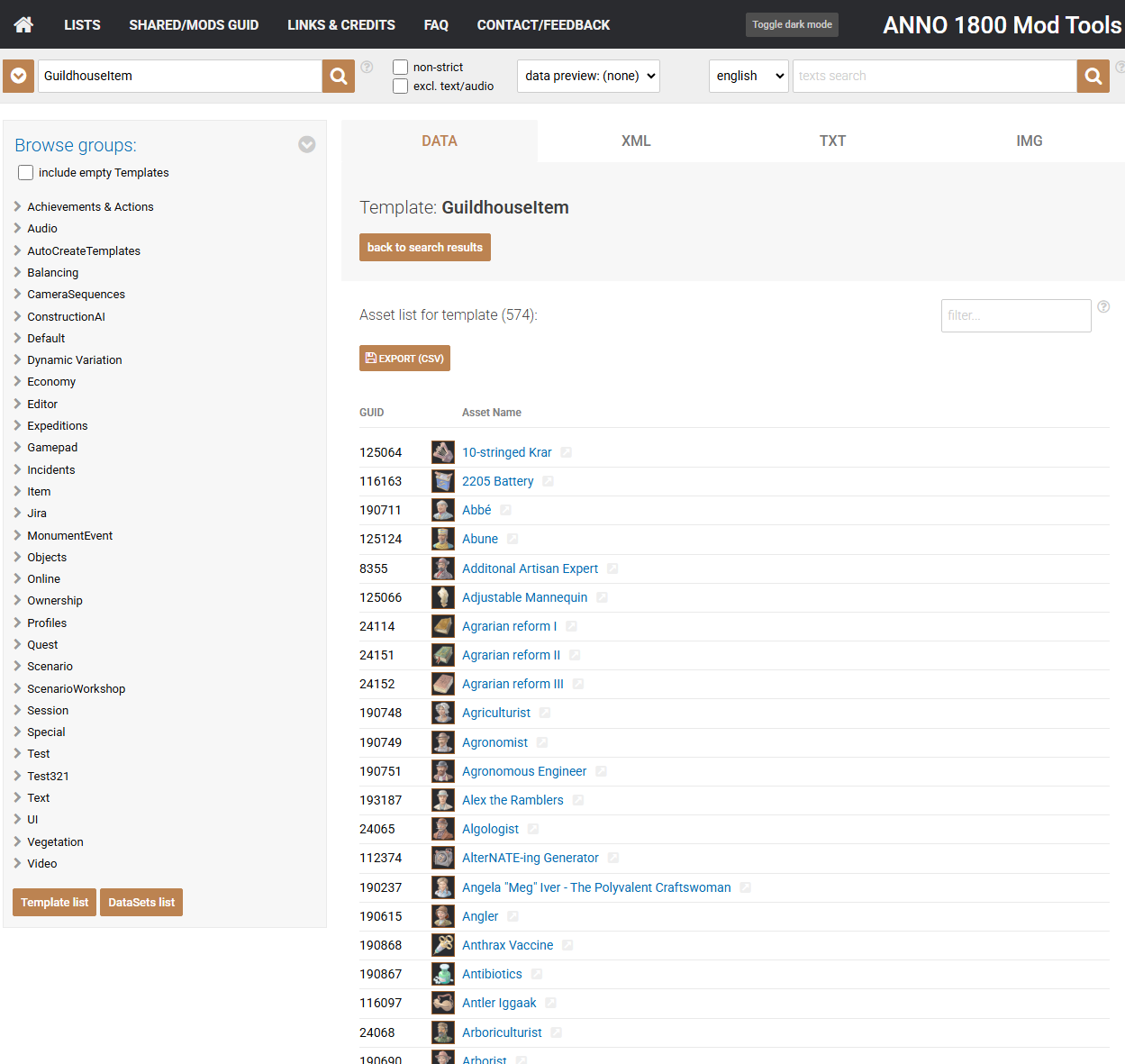Click the help icon next to filter box

pos(1103,307)
